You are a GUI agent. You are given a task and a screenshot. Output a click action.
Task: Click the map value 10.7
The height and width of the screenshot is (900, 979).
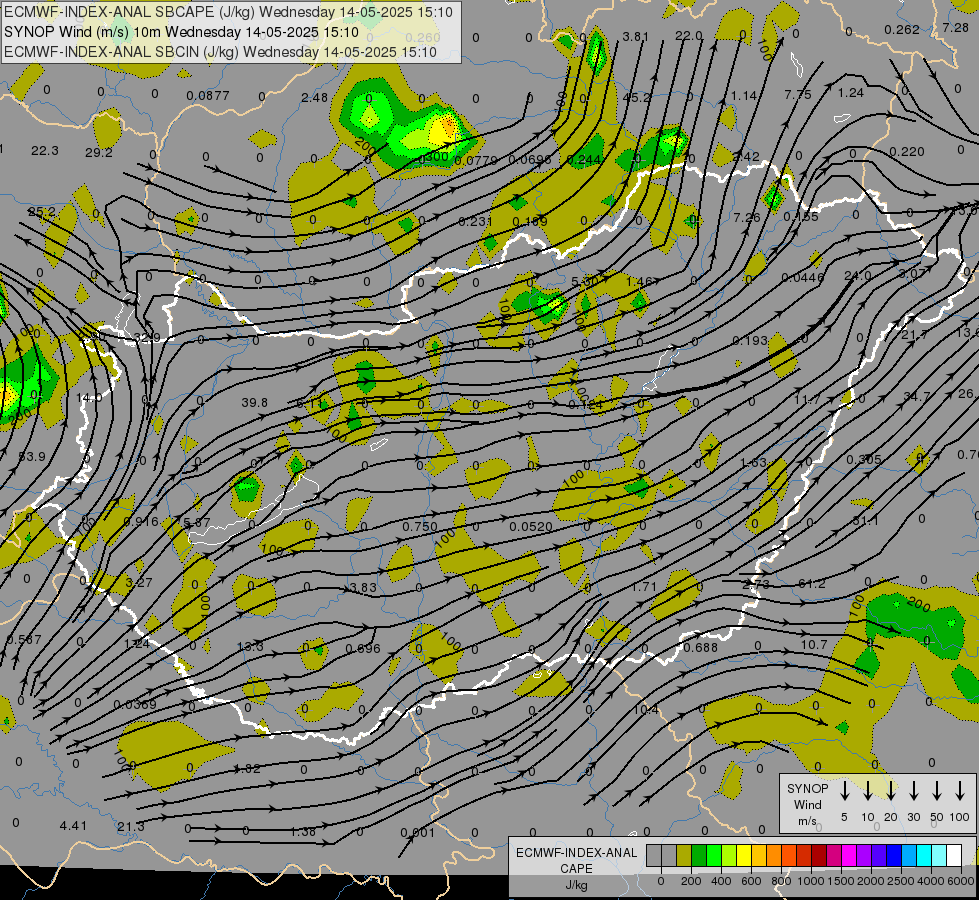(814, 644)
